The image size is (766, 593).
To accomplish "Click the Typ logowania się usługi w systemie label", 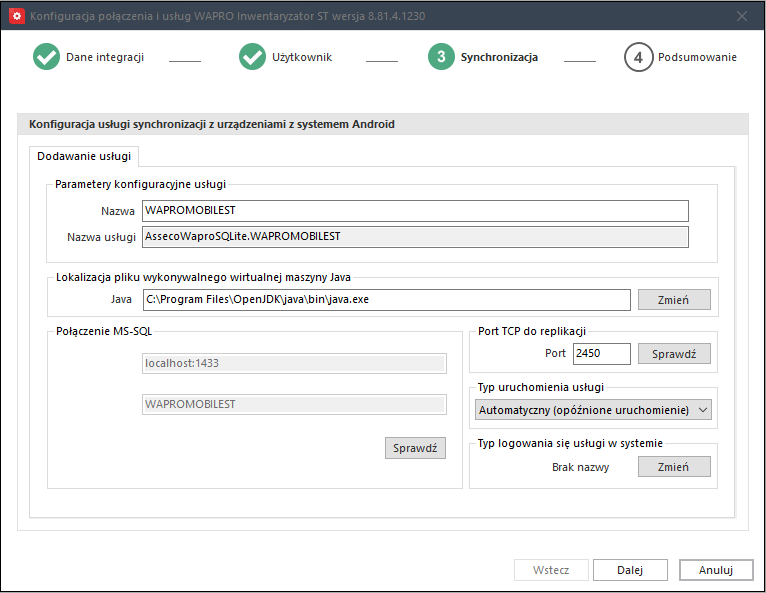I will point(570,443).
